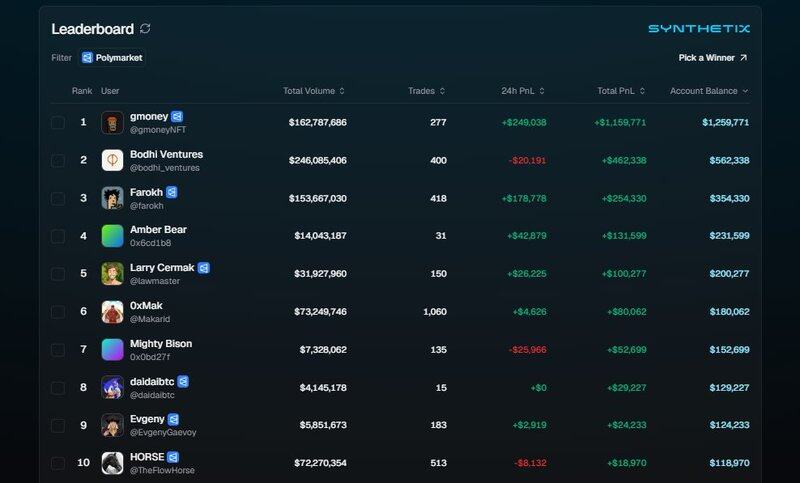This screenshot has height=483, width=800.
Task: Select the checkbox for rank 8 daidaibtc
Action: coord(58,388)
